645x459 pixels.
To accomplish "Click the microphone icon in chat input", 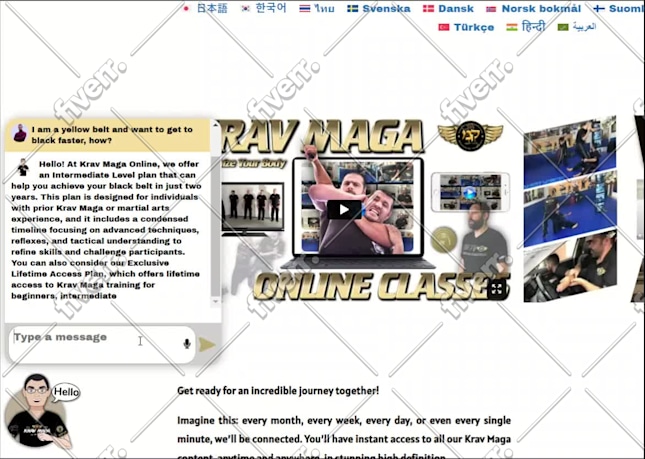I will click(187, 344).
